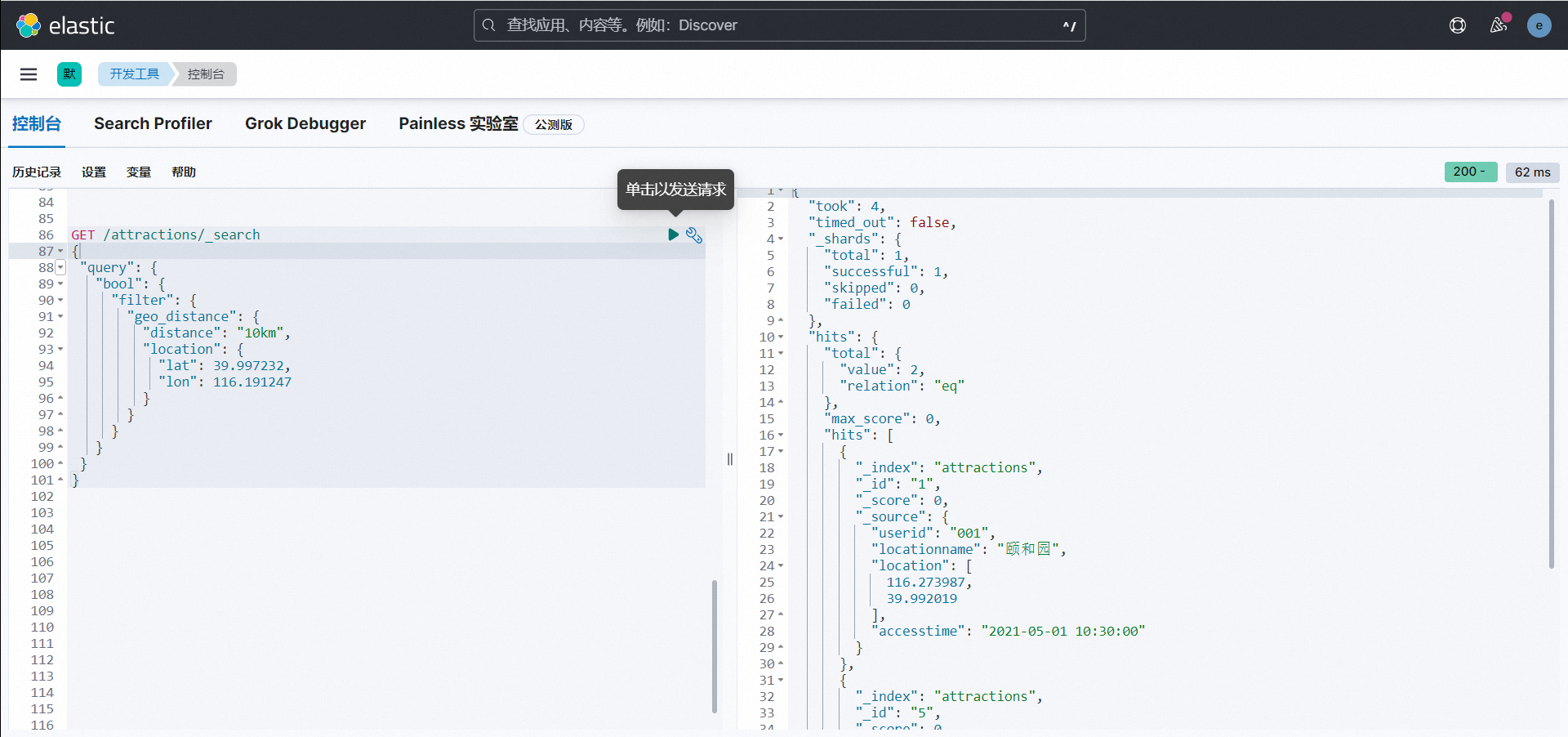Click the 116.273987 coordinate in the response
Image resolution: width=1568 pixels, height=737 pixels.
pyautogui.click(x=925, y=582)
